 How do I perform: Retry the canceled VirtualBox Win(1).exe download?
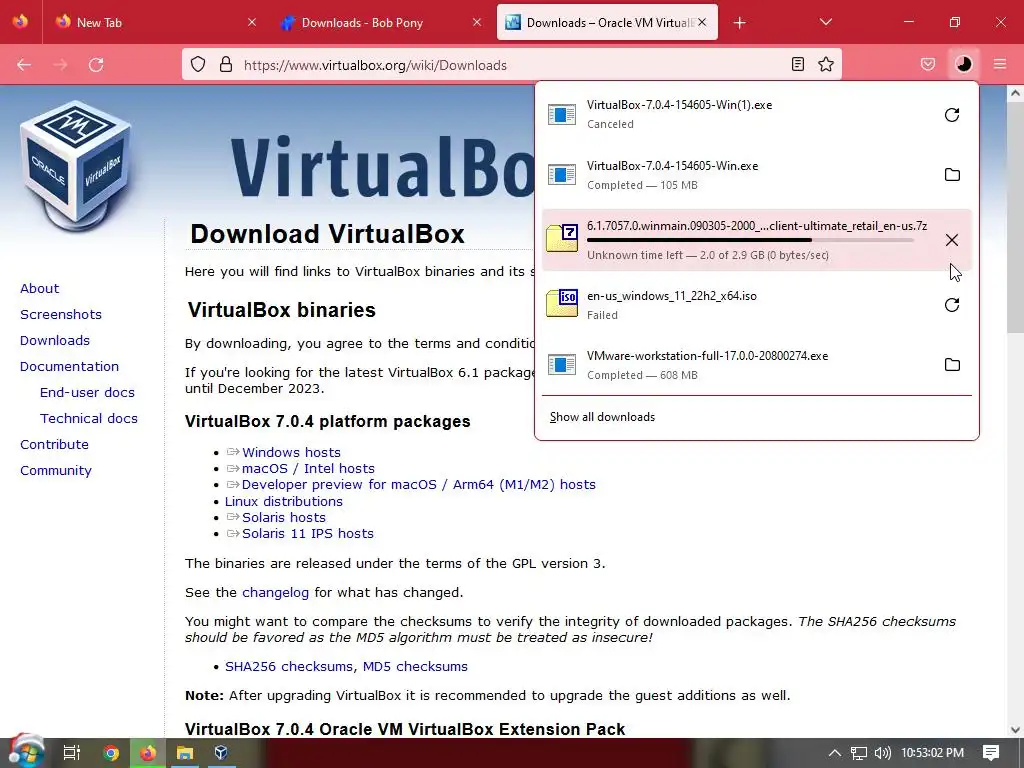tap(952, 115)
